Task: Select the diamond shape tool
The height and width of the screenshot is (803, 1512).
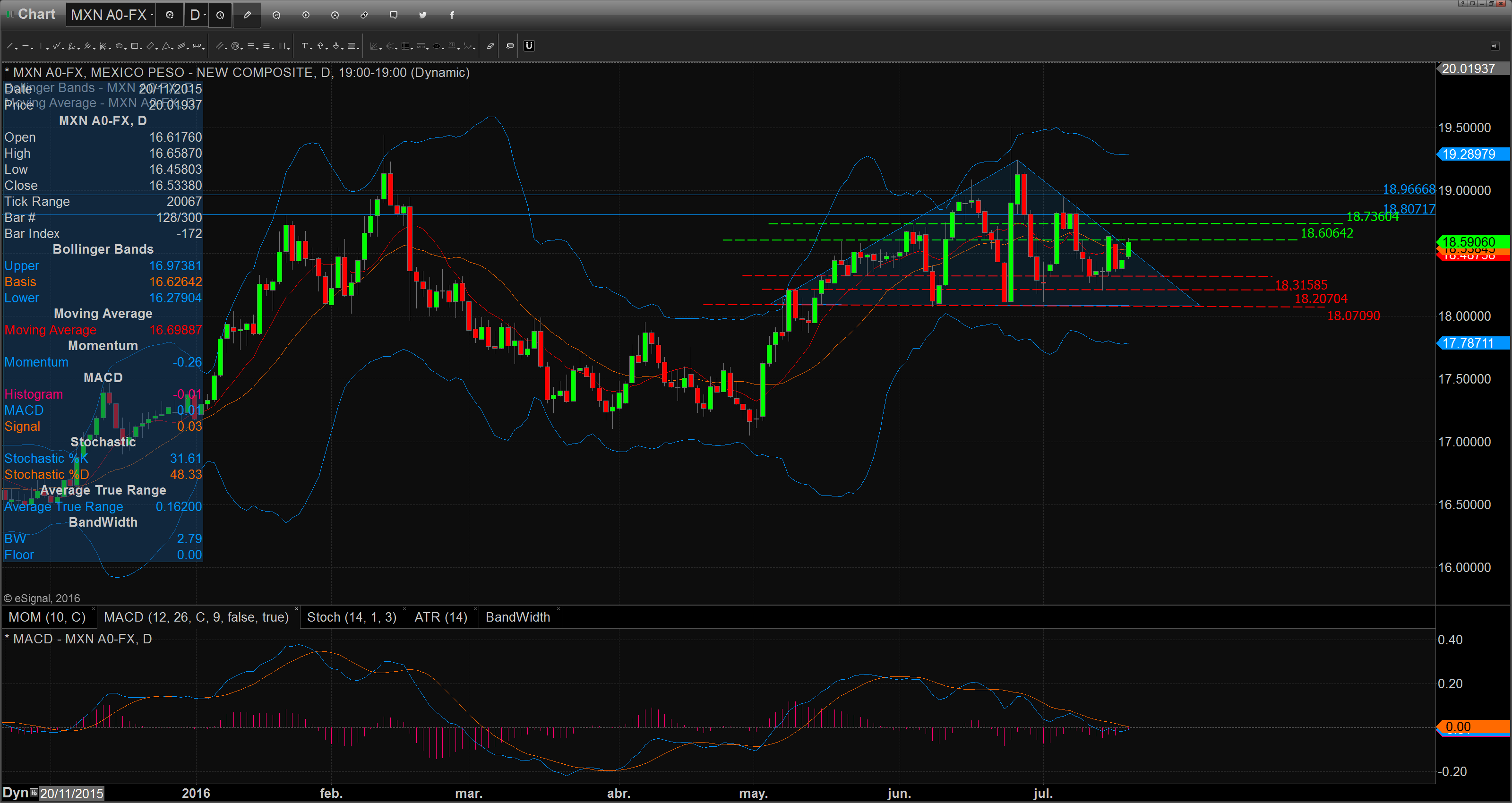Action: pyautogui.click(x=150, y=46)
